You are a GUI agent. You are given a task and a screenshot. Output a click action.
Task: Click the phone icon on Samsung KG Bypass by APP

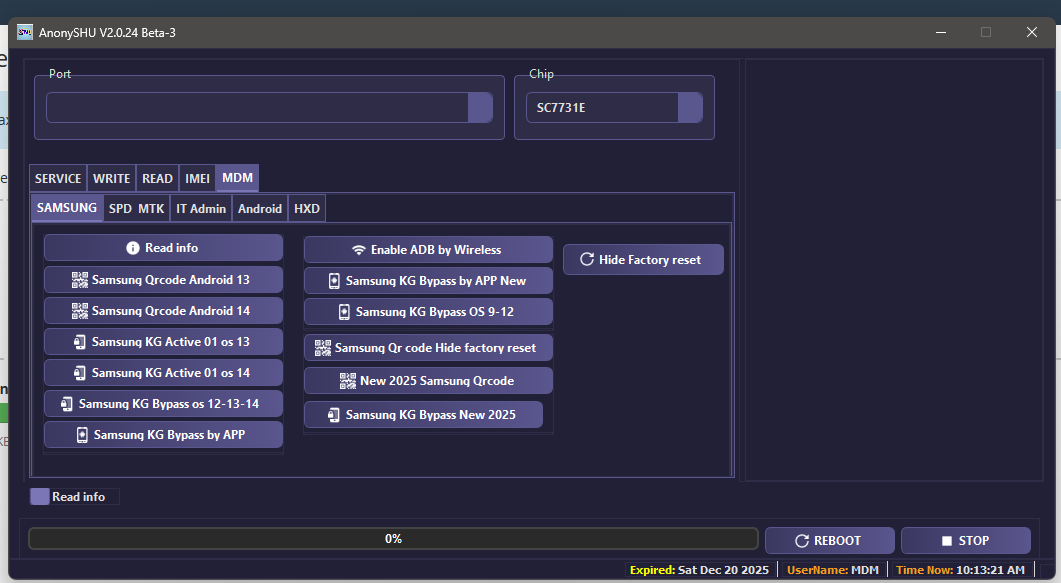pos(82,435)
